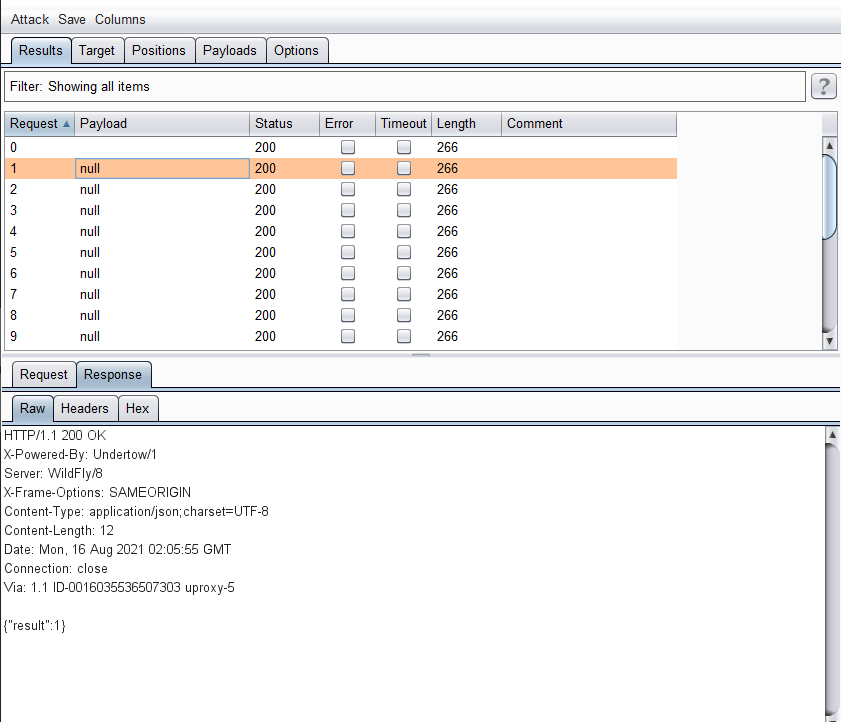This screenshot has height=722, width=841.
Task: Sort by the Length column header
Action: [x=466, y=124]
